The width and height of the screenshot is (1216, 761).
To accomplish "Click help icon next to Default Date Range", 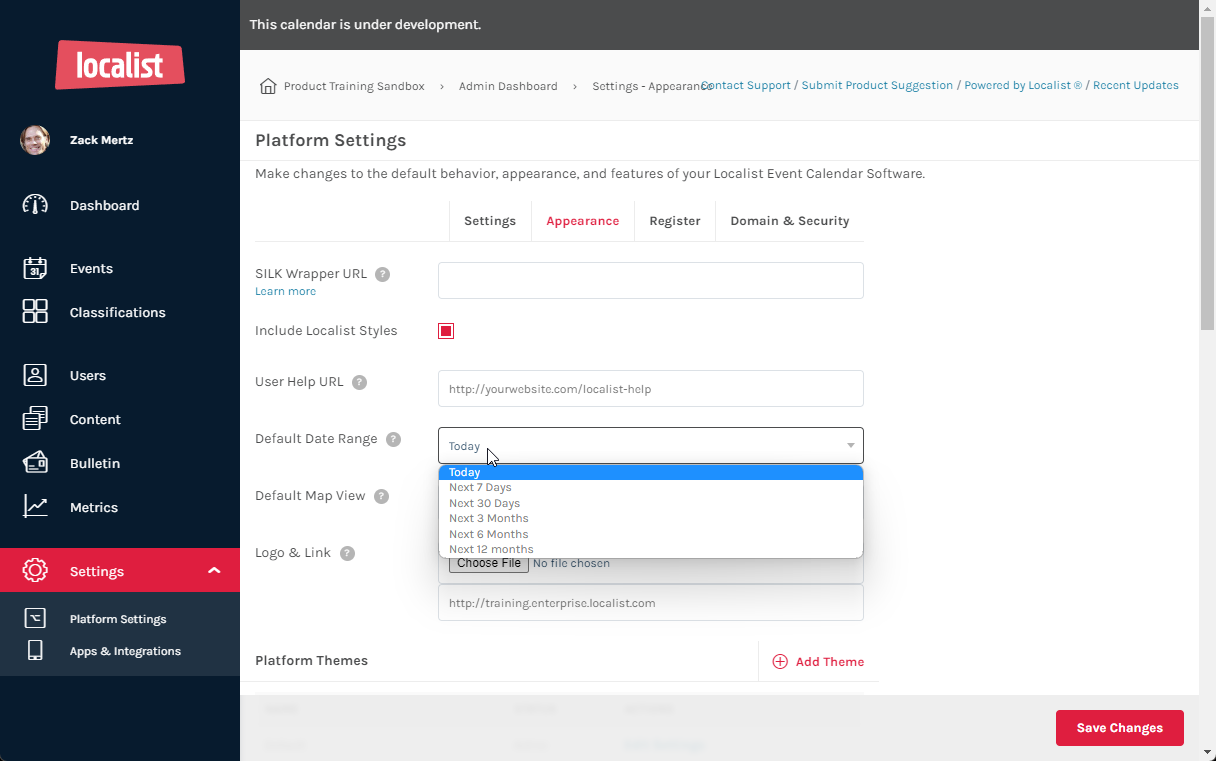I will [x=393, y=439].
